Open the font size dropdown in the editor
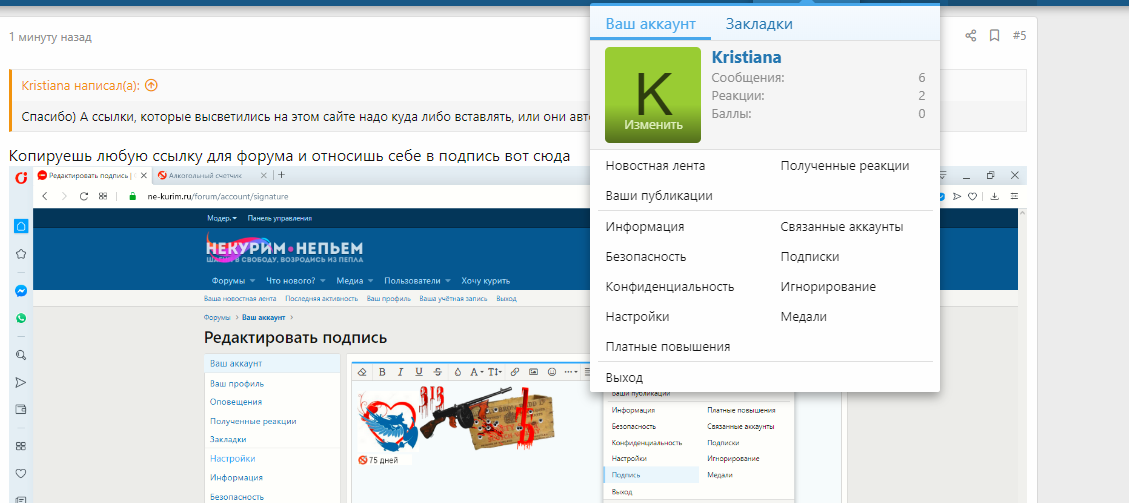The width and height of the screenshot is (1129, 503). tap(495, 372)
